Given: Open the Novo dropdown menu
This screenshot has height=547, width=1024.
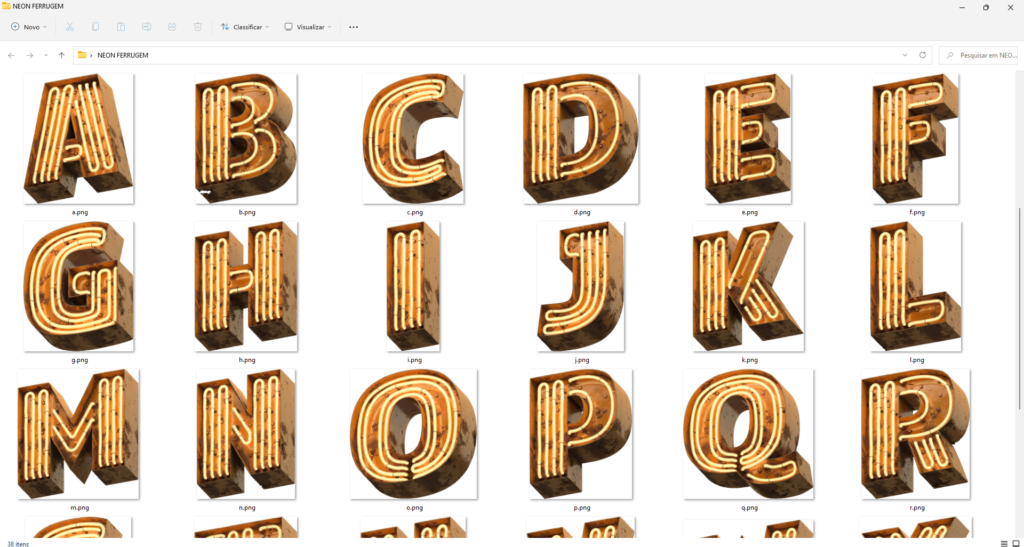Looking at the screenshot, I should [x=29, y=27].
